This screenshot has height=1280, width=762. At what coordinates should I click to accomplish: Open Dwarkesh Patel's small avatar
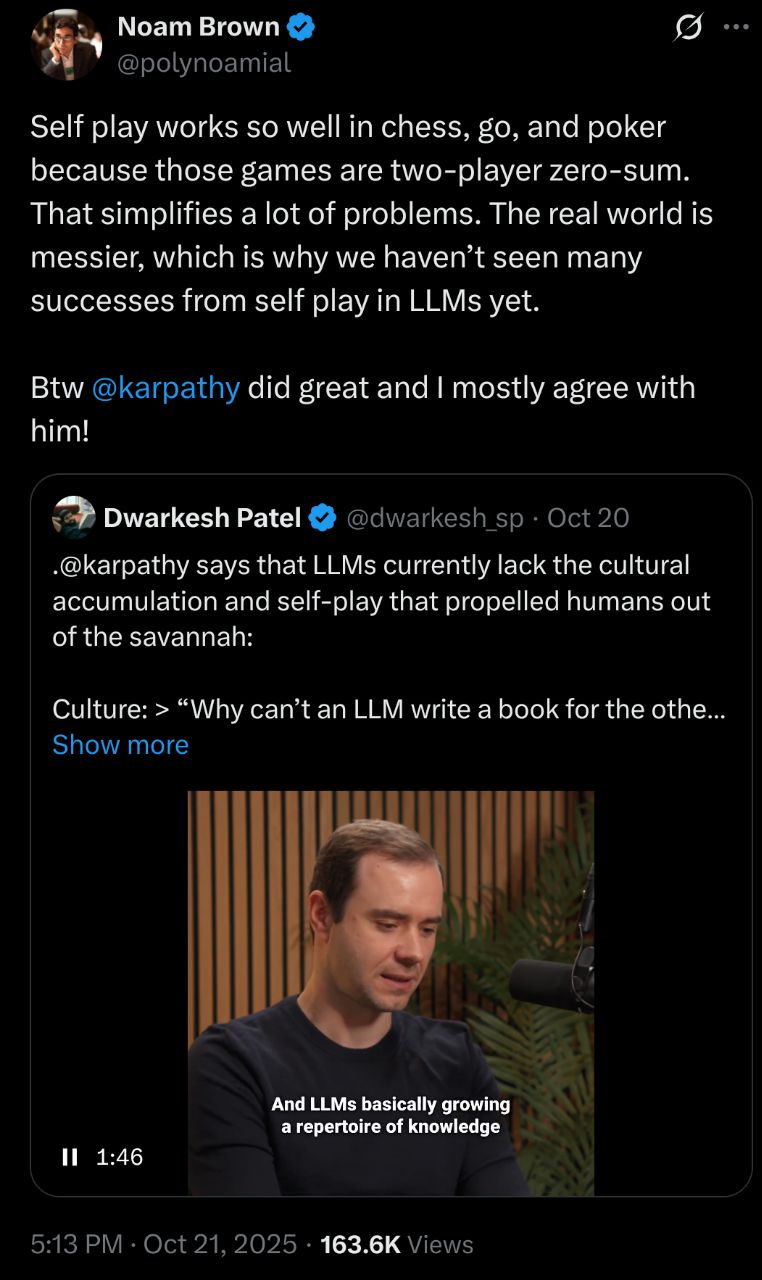click(x=74, y=517)
